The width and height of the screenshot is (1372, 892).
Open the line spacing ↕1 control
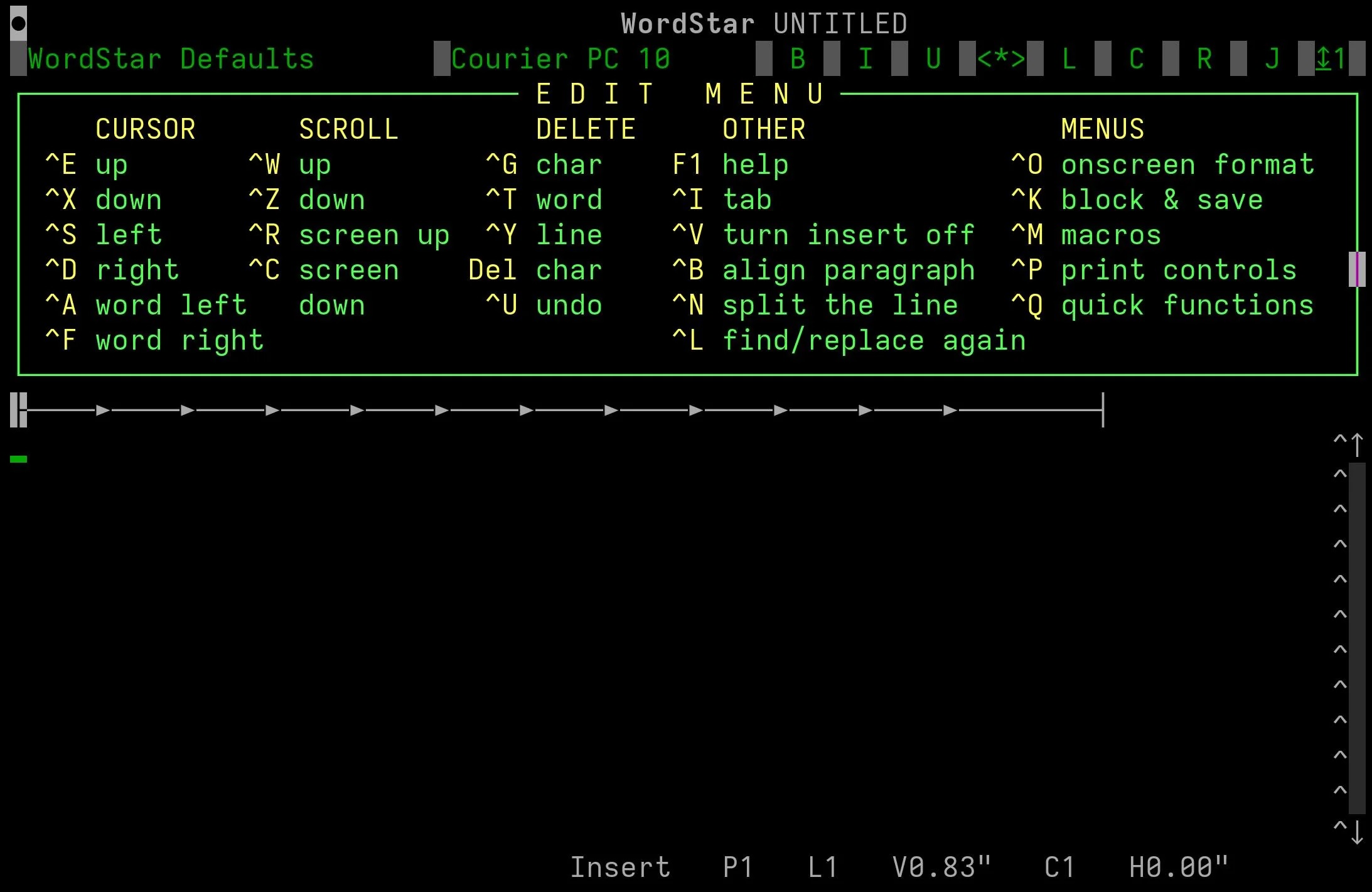coord(1331,59)
